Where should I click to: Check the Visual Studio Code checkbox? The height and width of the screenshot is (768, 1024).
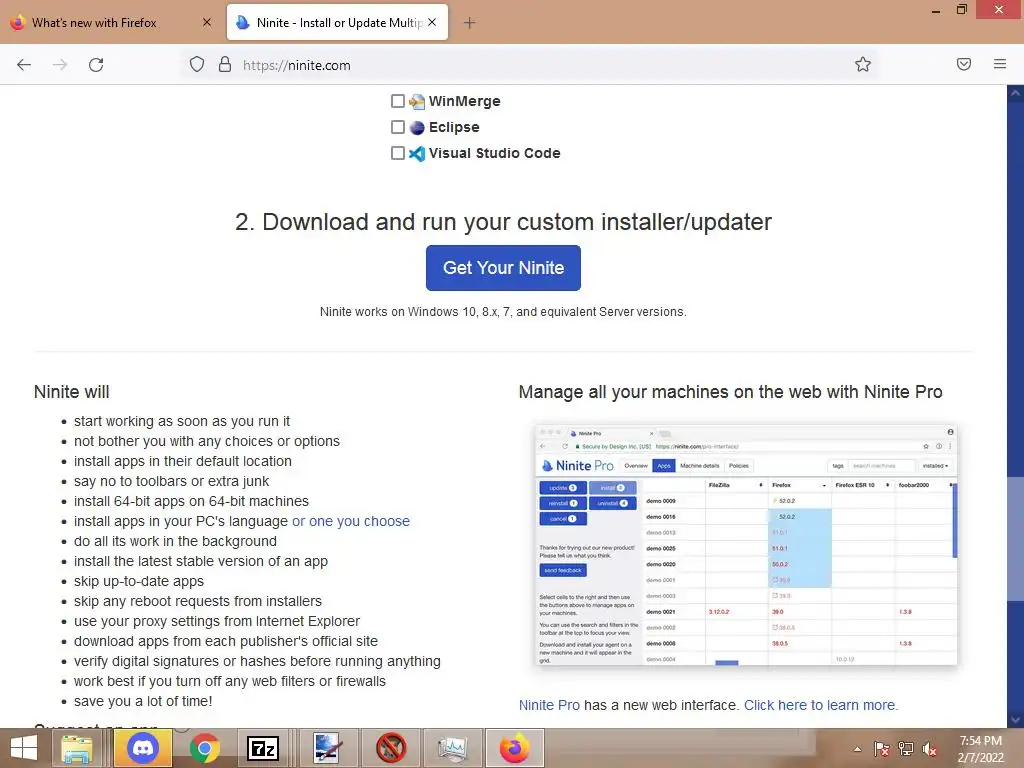pos(397,153)
